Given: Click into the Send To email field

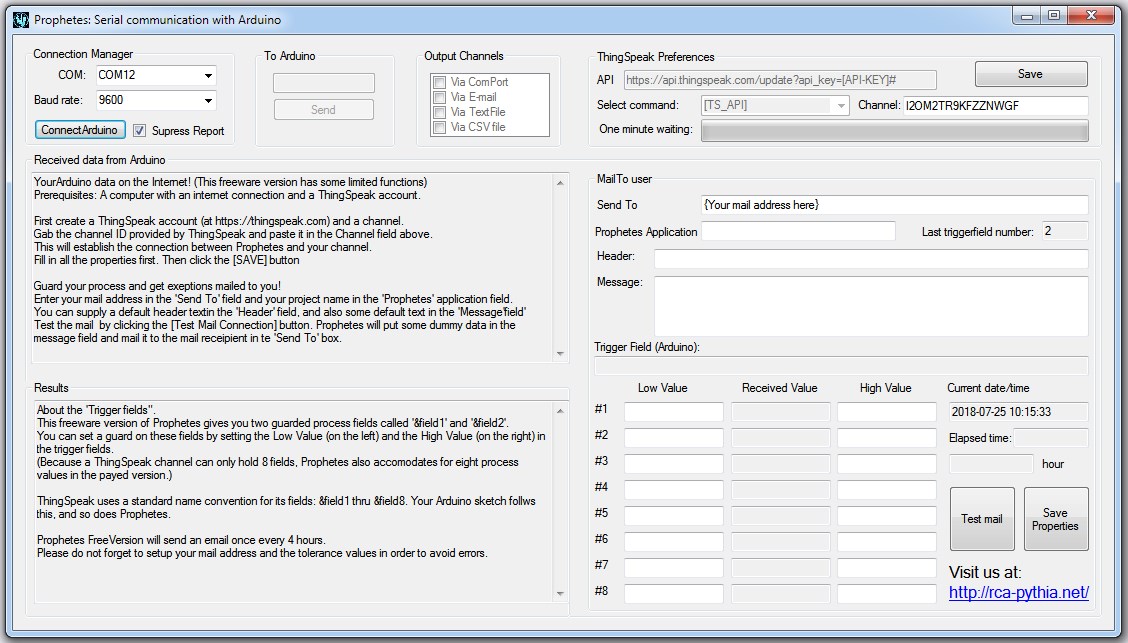Looking at the screenshot, I should click(894, 205).
